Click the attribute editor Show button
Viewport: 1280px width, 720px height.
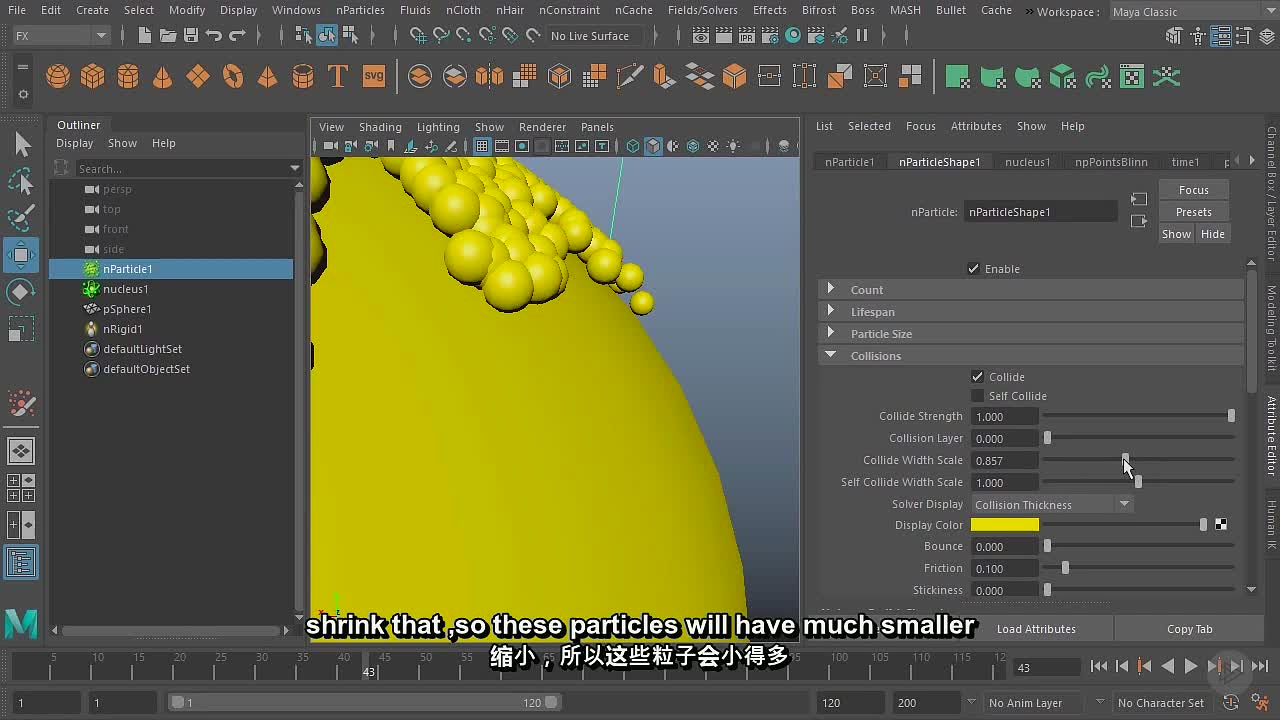[1176, 234]
